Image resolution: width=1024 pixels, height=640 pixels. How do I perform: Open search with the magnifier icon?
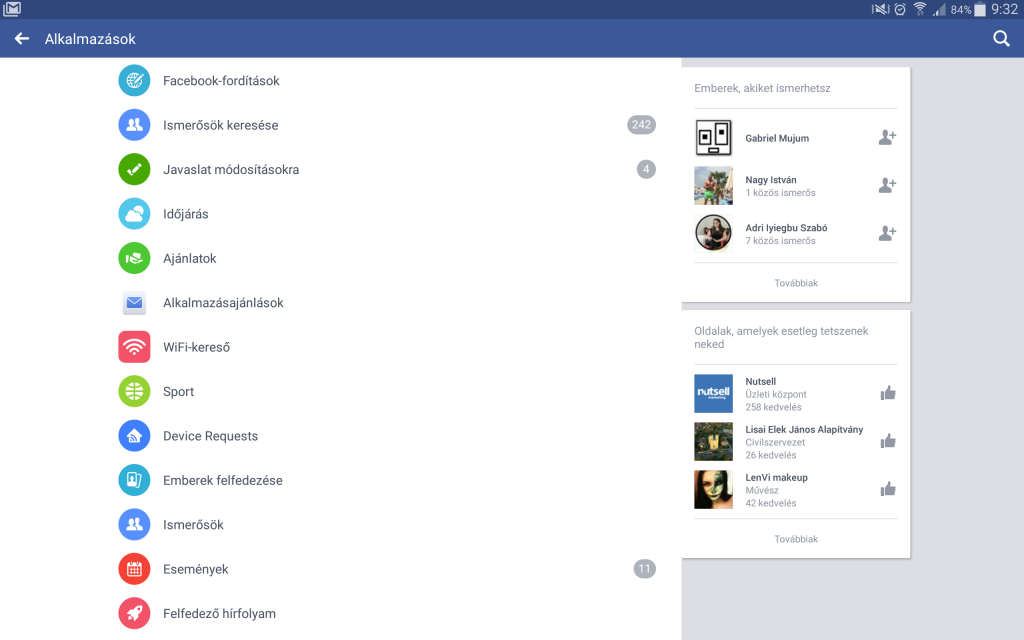click(1001, 39)
